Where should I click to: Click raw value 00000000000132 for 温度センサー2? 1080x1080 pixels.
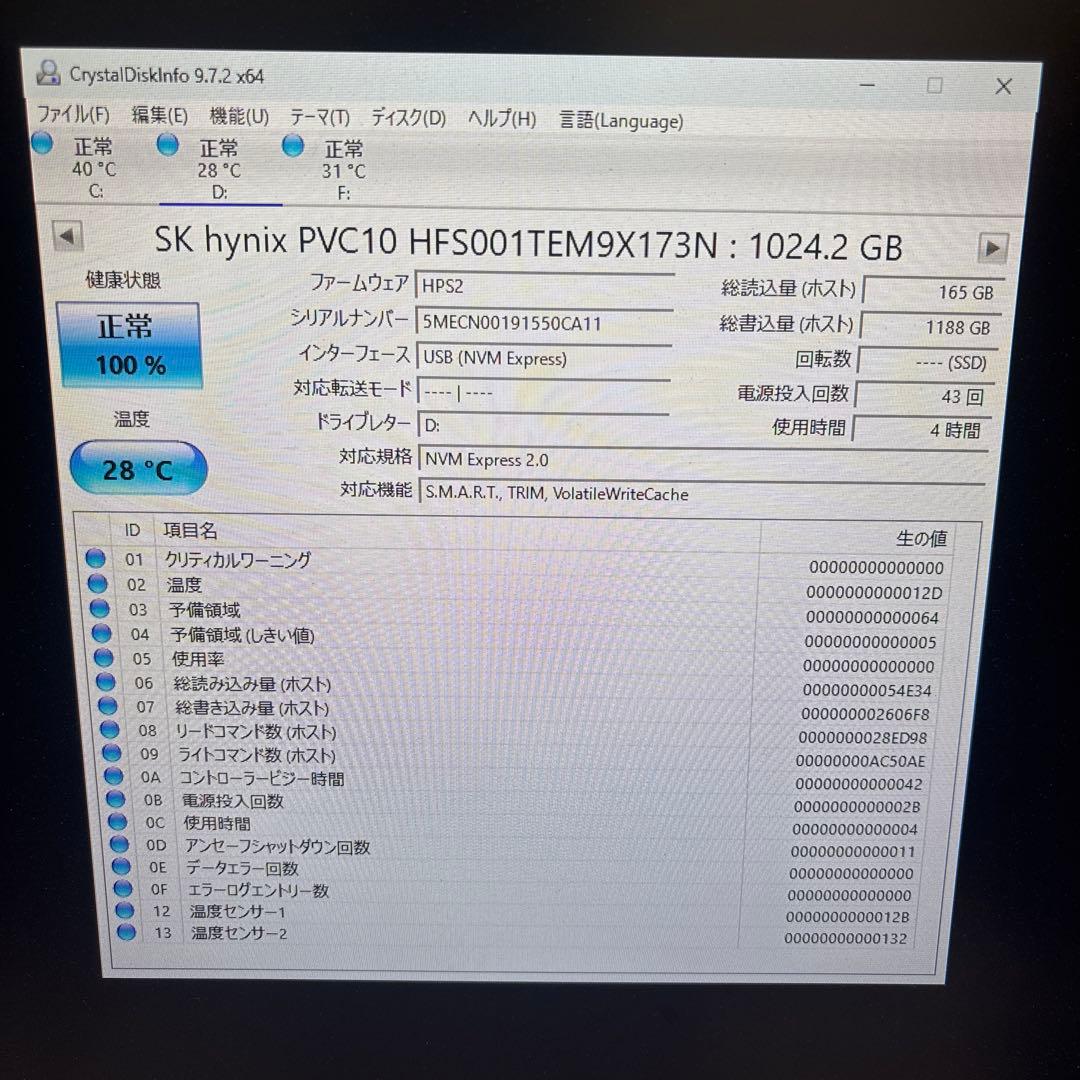pos(845,938)
